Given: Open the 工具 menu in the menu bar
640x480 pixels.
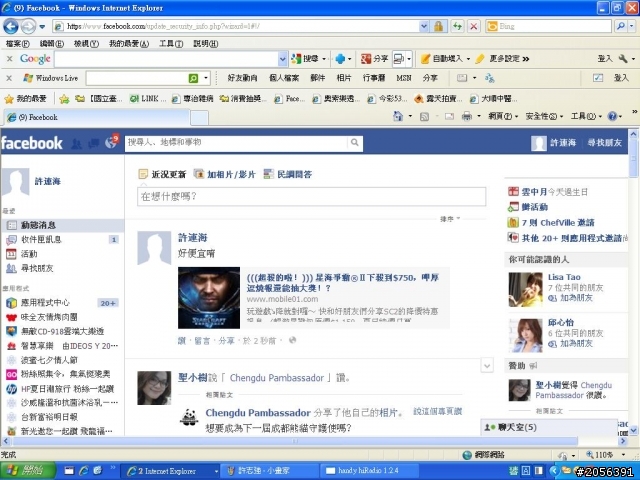Looking at the screenshot, I should (x=171, y=44).
